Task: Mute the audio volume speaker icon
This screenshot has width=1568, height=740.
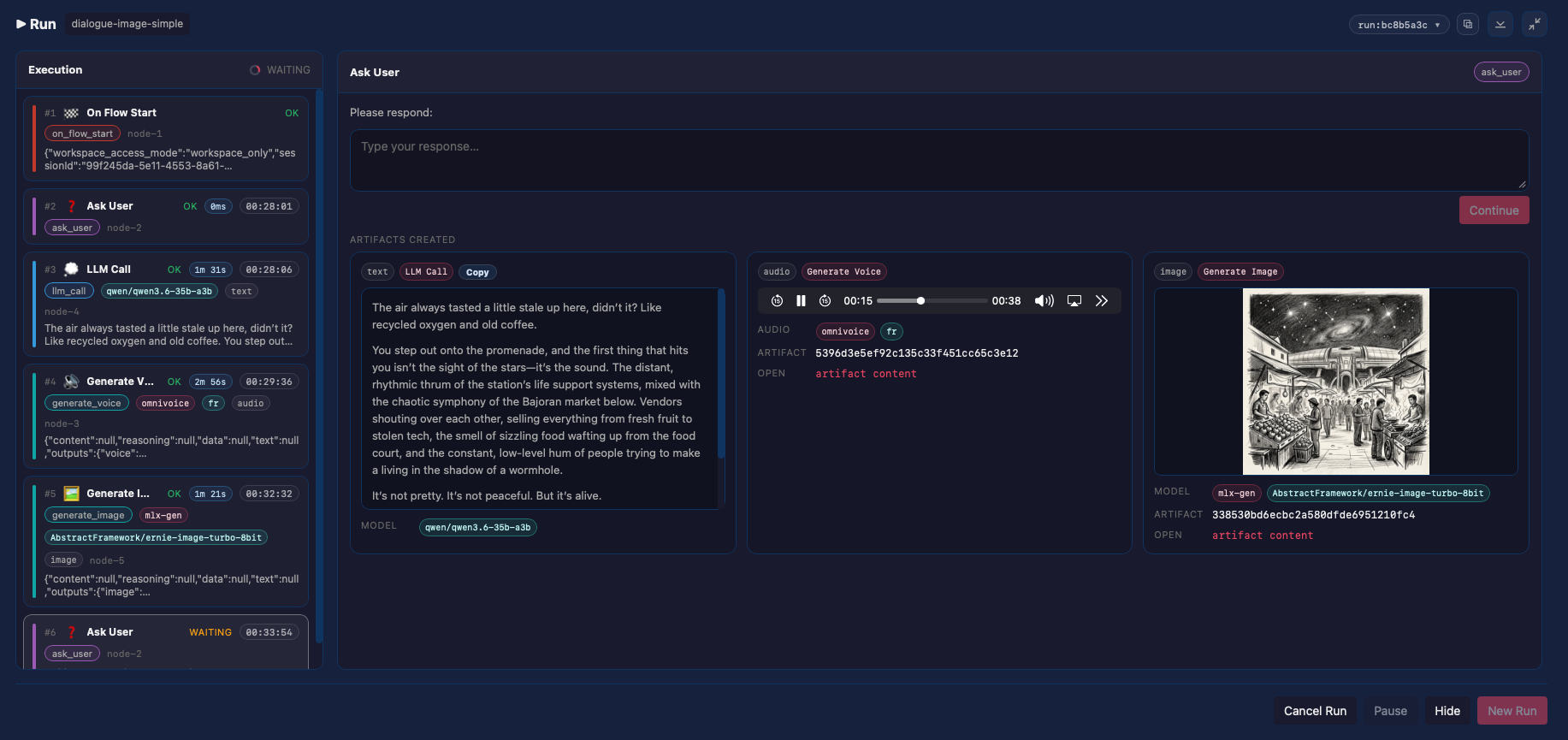Action: [1044, 300]
